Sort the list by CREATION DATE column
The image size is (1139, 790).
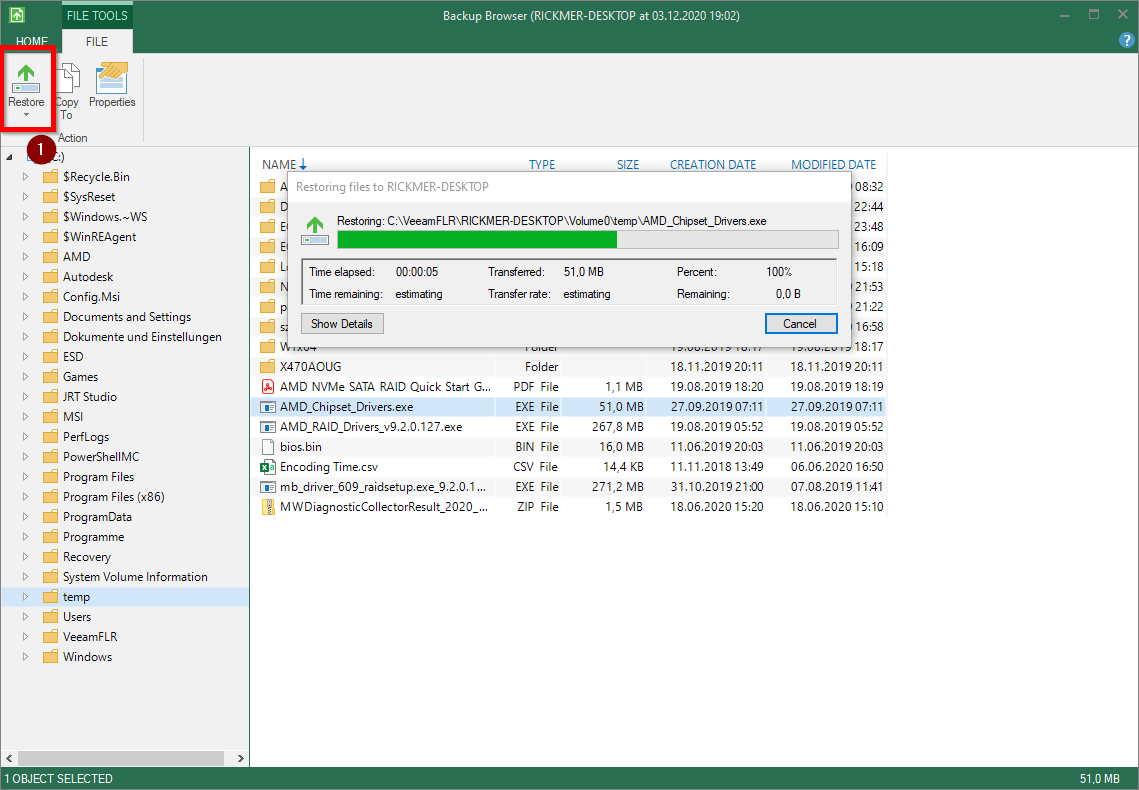tap(713, 165)
